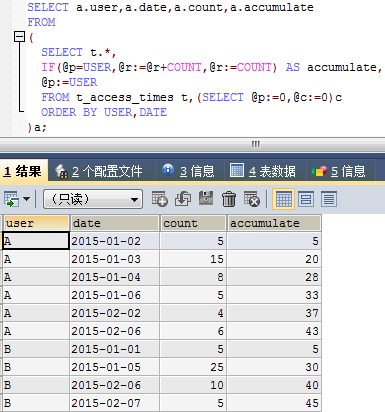Select date cell 2015-01-06
The image size is (385, 412).
click(114, 295)
